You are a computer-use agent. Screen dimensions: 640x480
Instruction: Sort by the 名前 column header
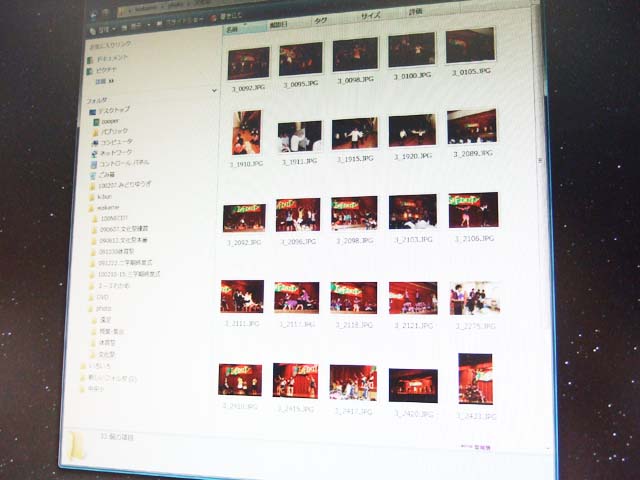coord(244,29)
